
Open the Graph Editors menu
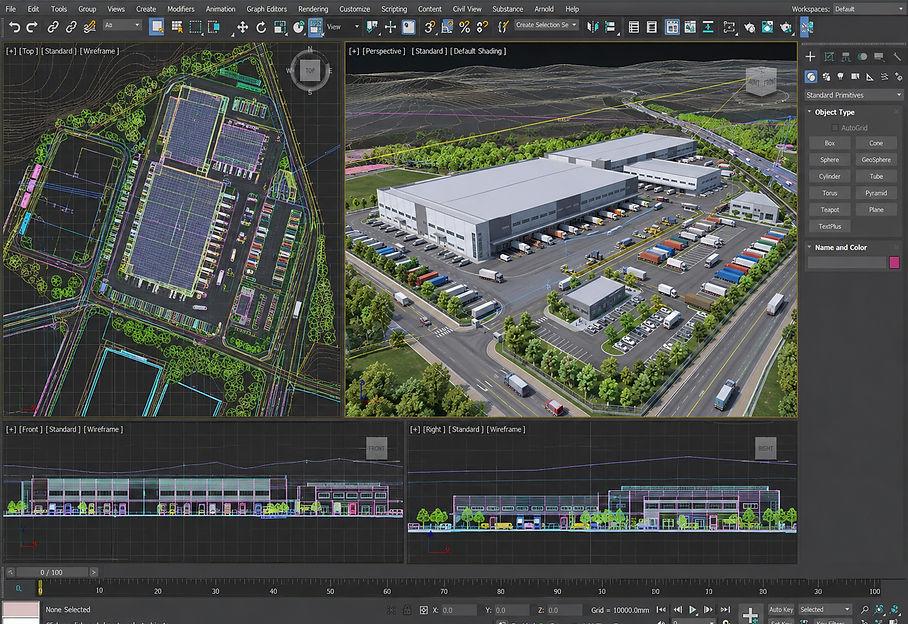[x=266, y=9]
